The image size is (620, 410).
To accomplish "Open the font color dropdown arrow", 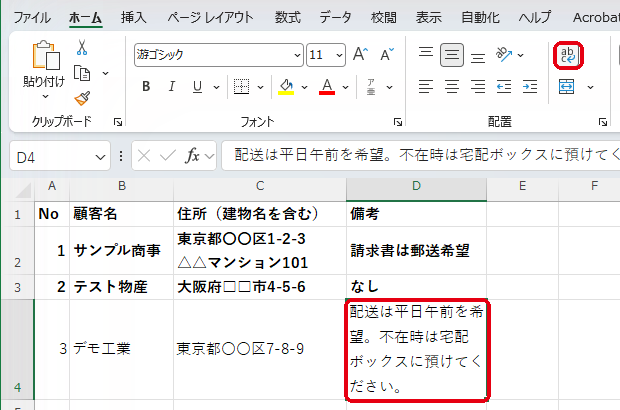I will 346,87.
